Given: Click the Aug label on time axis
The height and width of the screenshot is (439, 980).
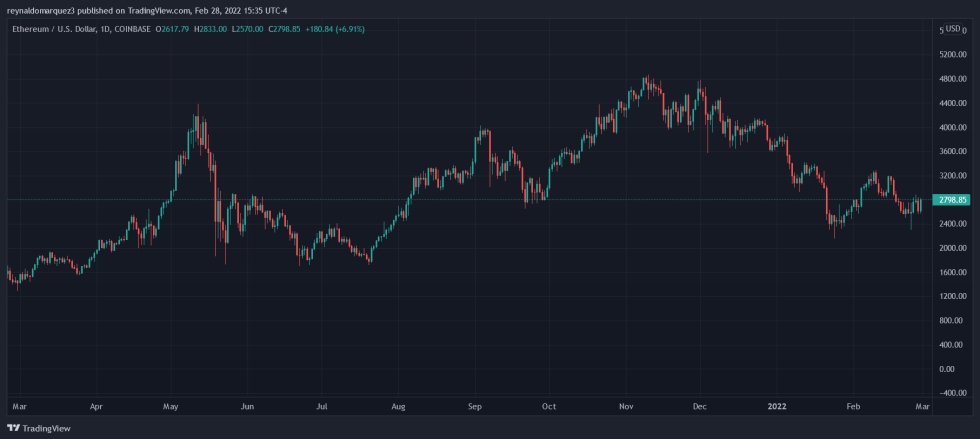Looking at the screenshot, I should click(399, 407).
